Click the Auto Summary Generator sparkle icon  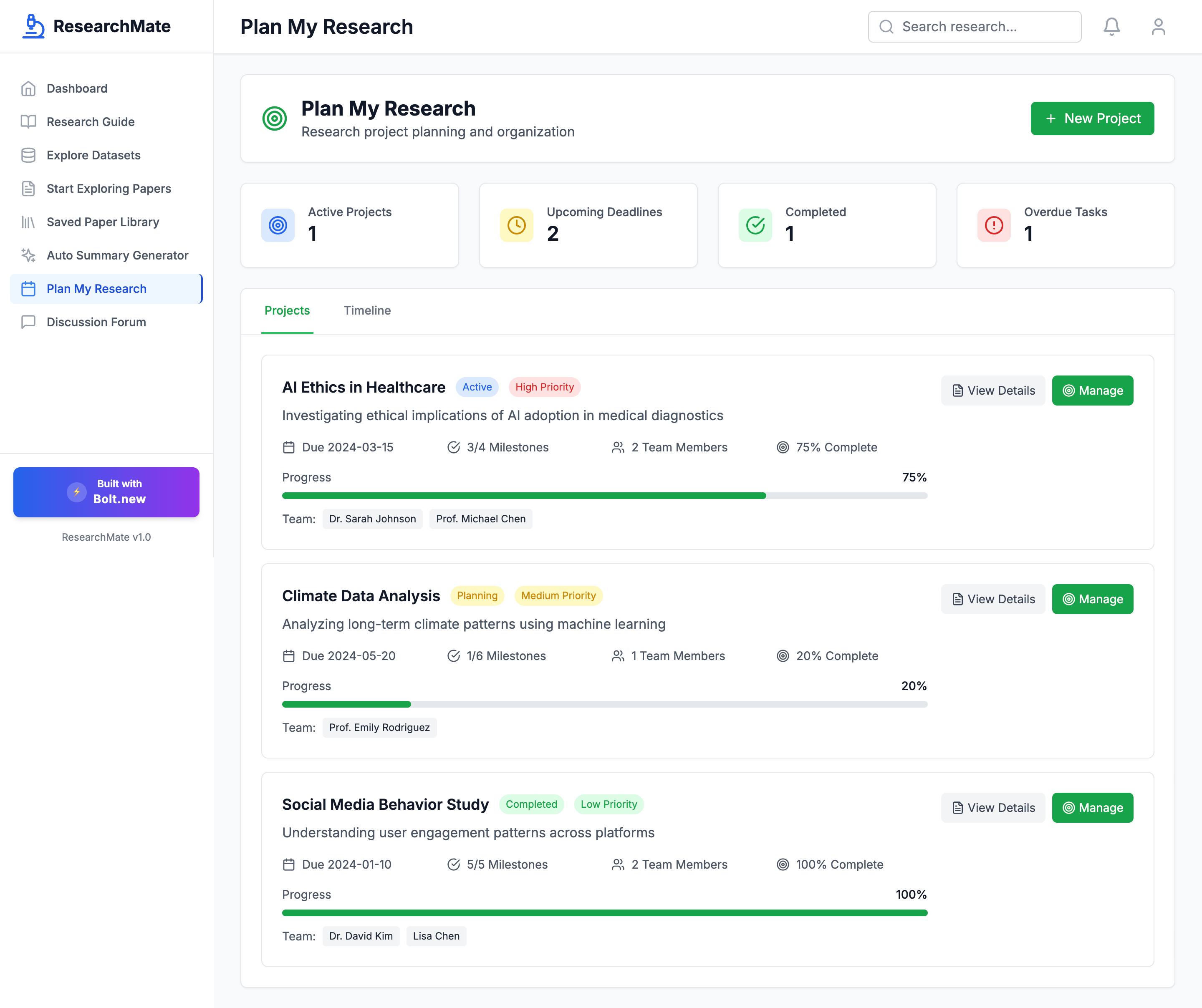(28, 255)
